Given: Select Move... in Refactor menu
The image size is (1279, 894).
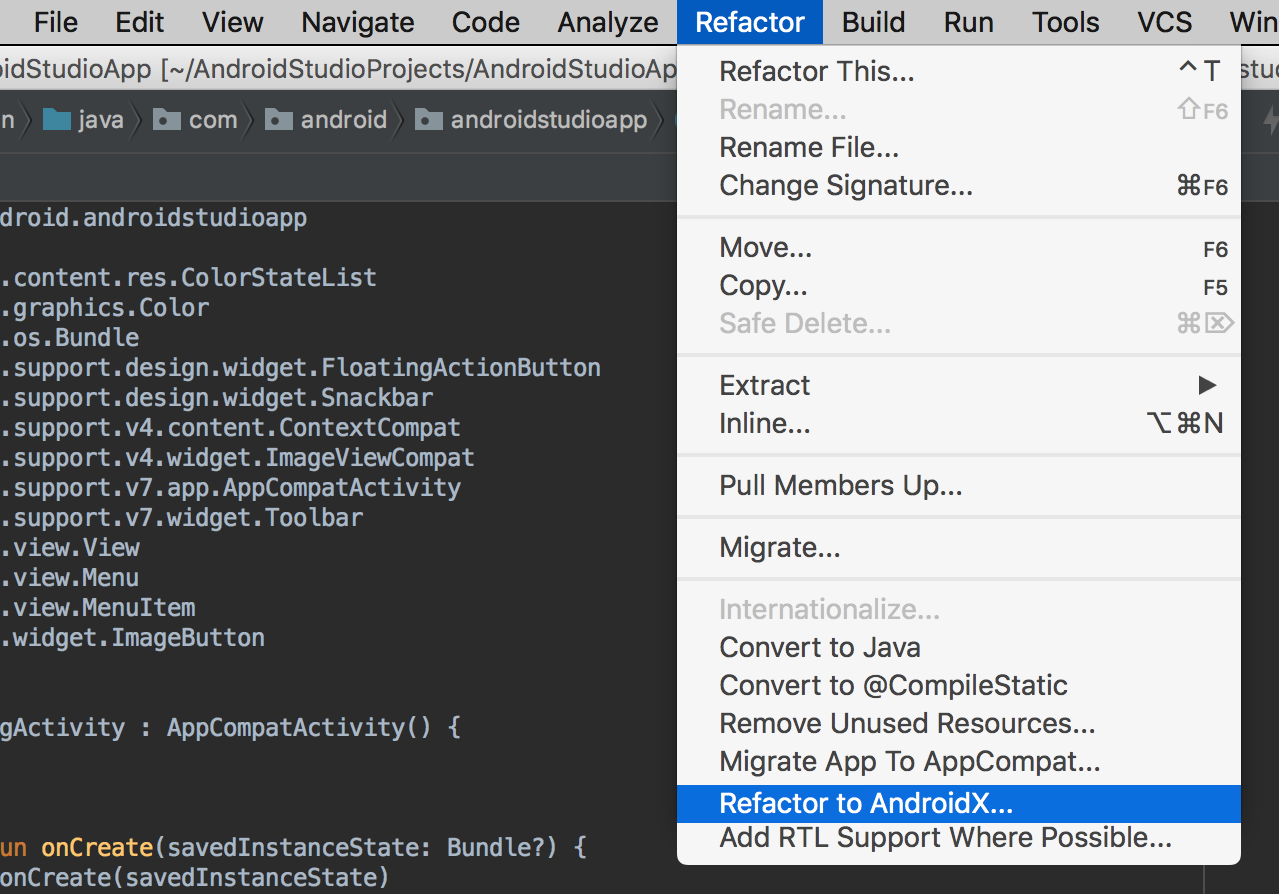Looking at the screenshot, I should point(765,248).
